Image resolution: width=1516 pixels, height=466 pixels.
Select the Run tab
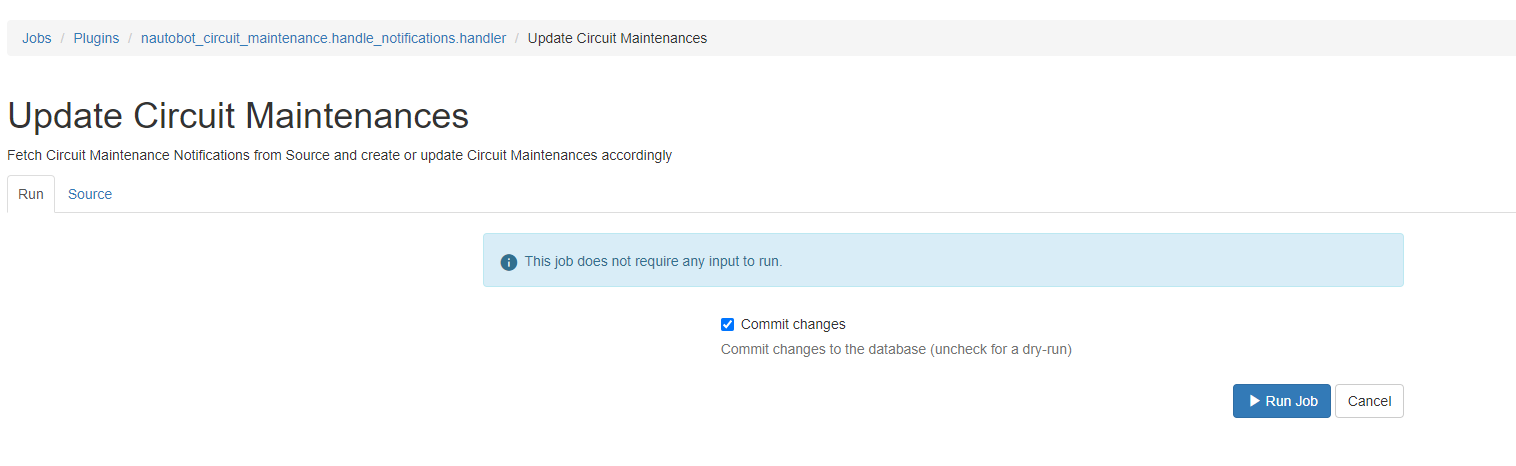31,194
